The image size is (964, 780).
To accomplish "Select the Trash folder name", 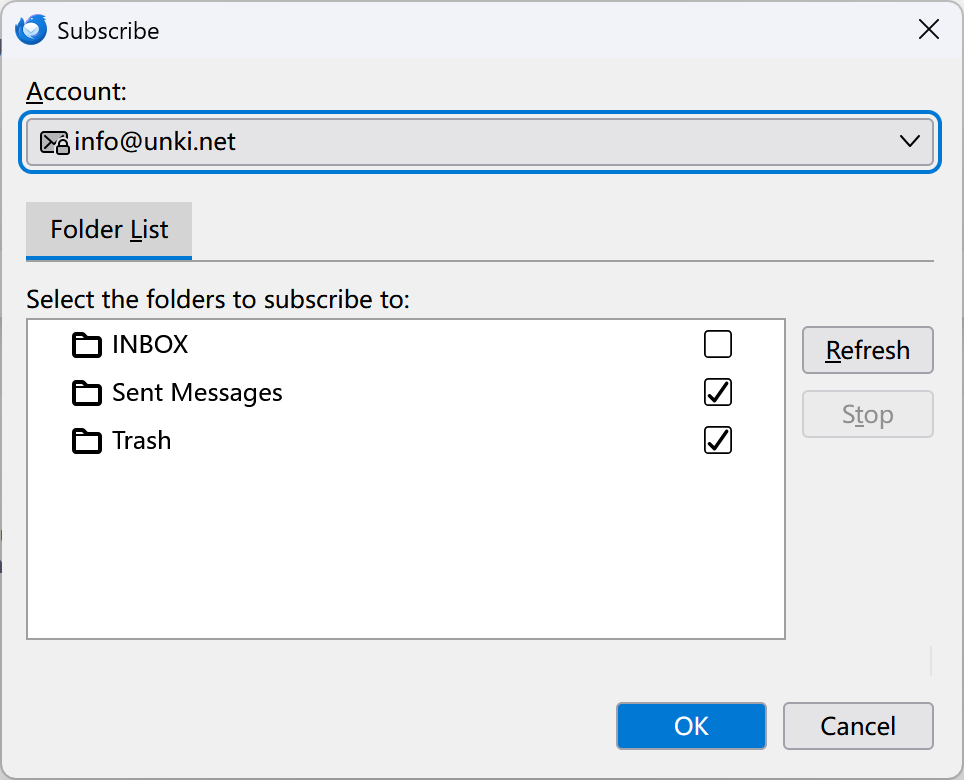I will click(x=141, y=441).
